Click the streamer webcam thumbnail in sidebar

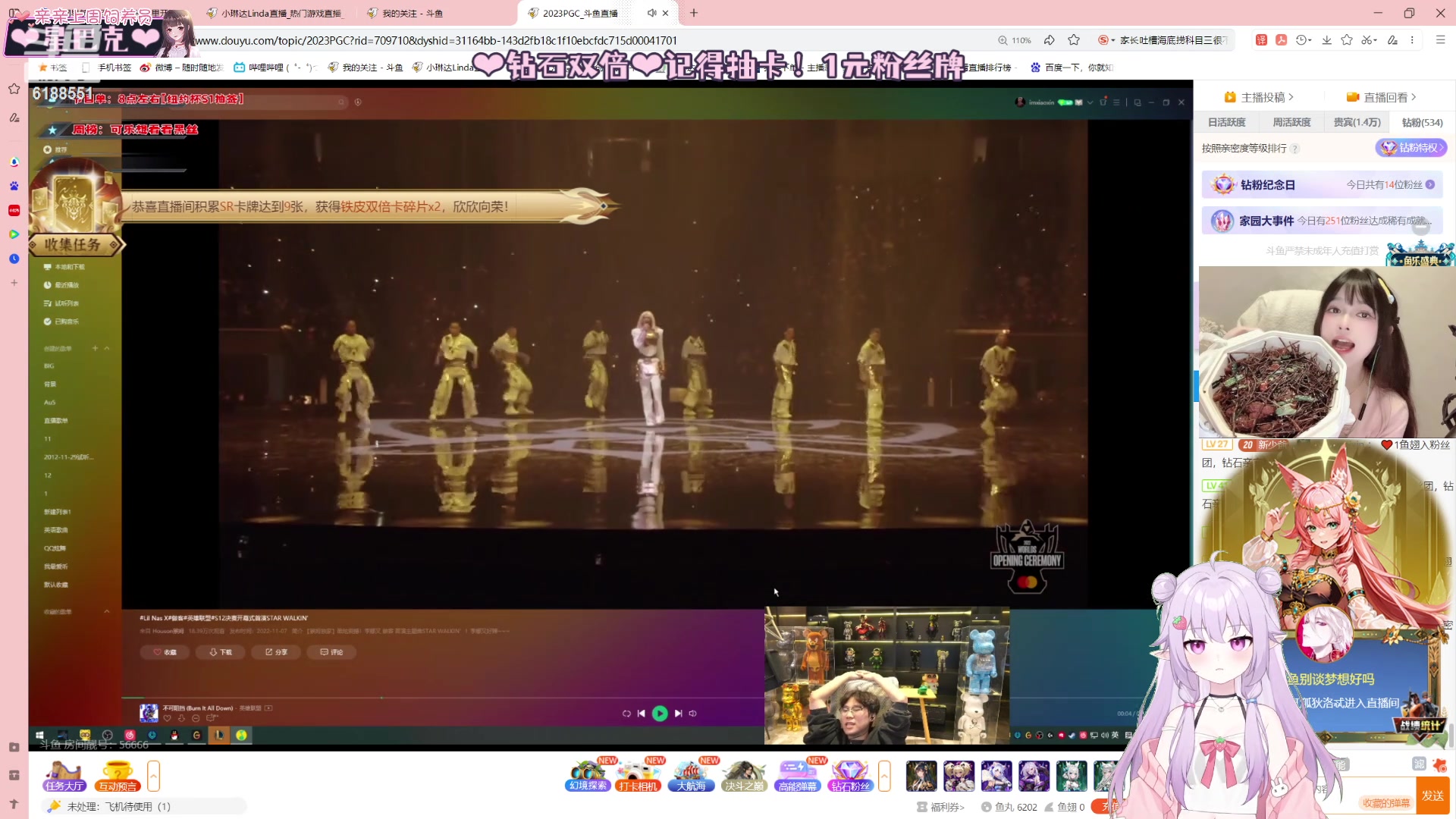pos(1326,352)
